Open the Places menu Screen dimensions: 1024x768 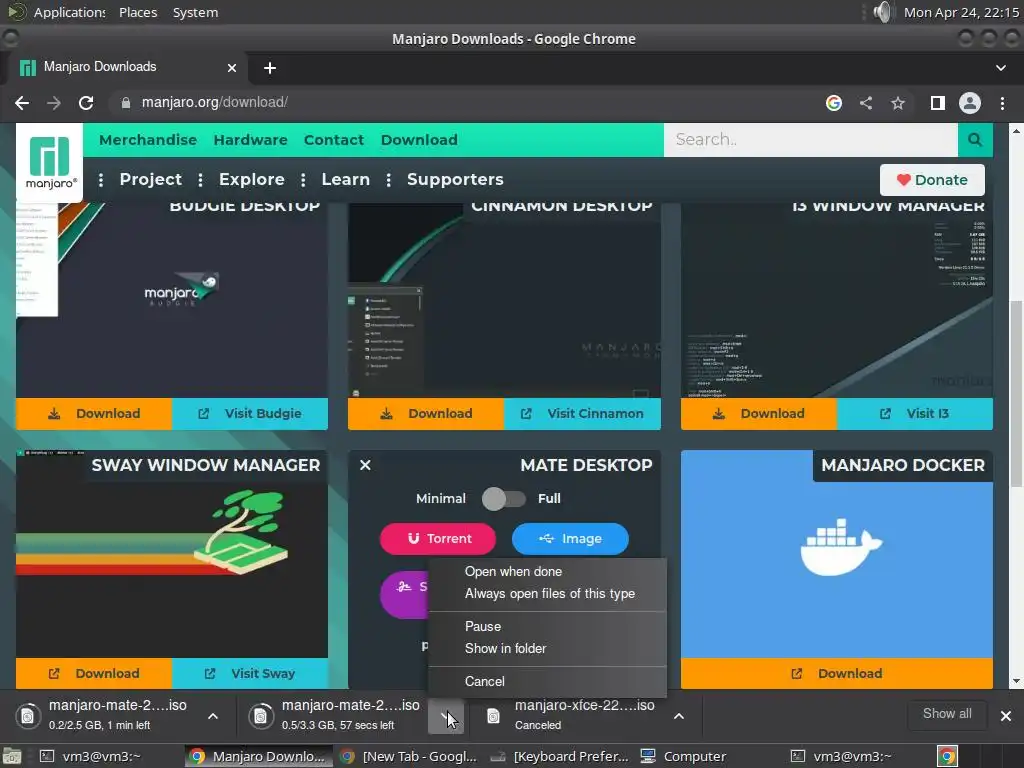click(x=138, y=12)
